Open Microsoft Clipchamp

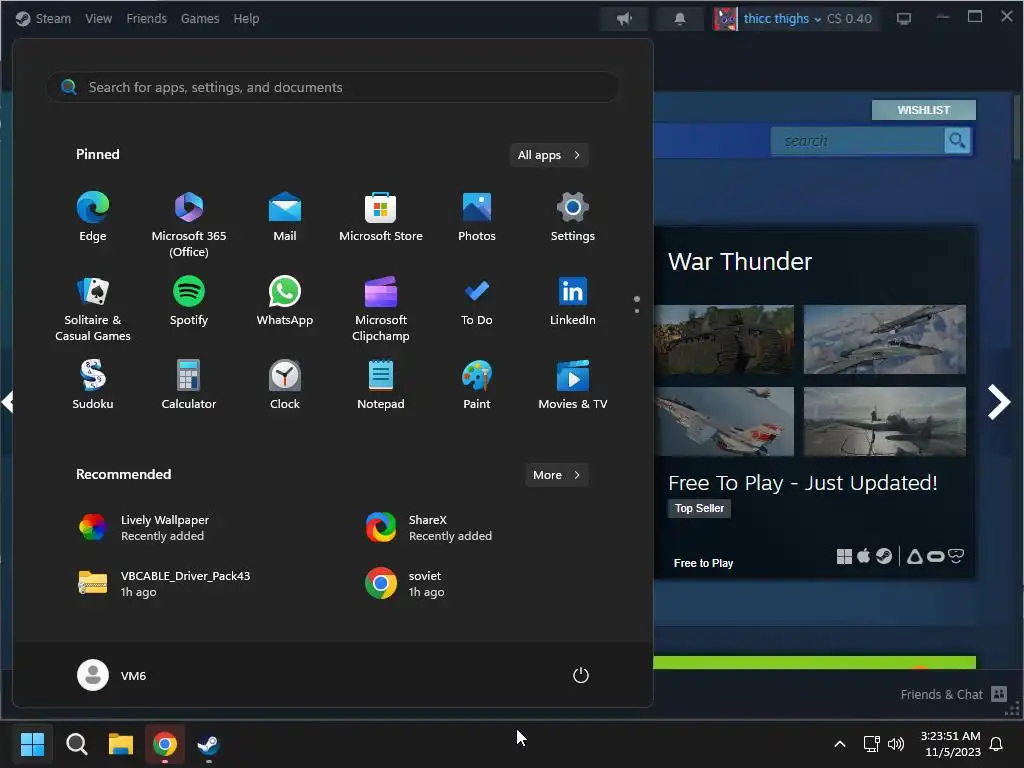click(381, 309)
